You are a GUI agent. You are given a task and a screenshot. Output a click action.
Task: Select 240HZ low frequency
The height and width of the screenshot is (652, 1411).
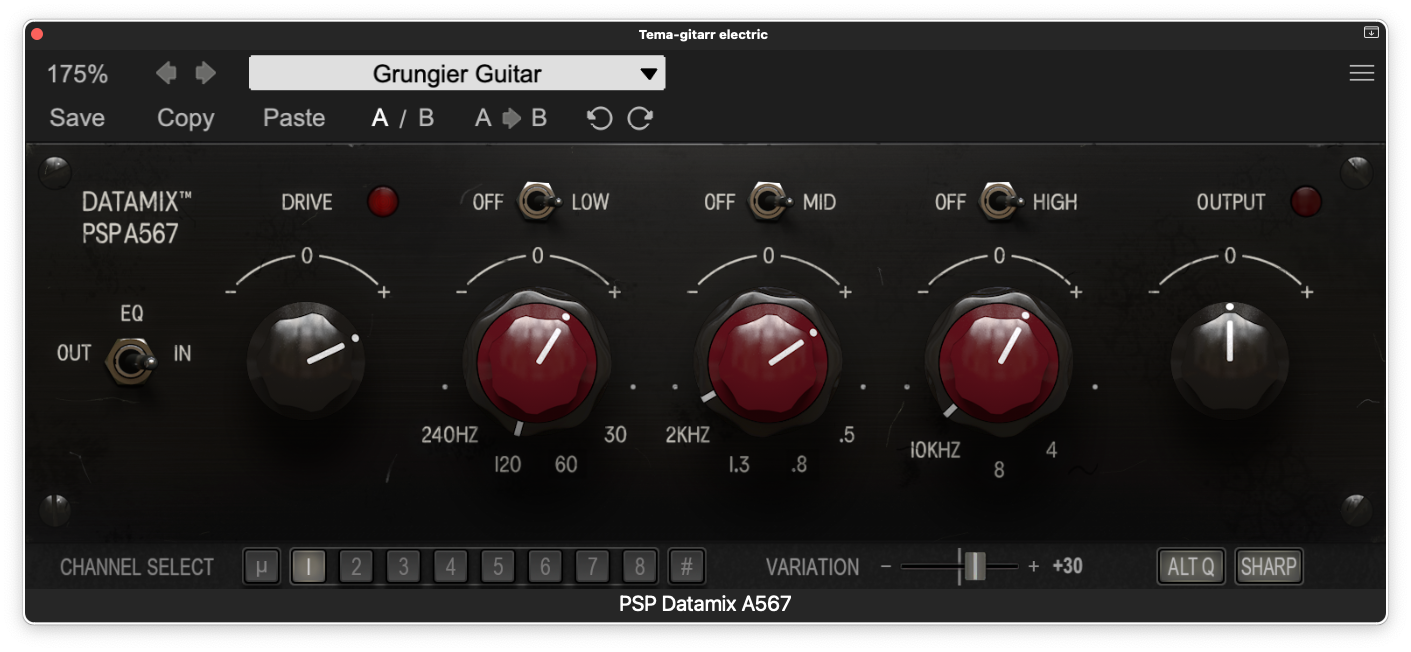(x=449, y=435)
